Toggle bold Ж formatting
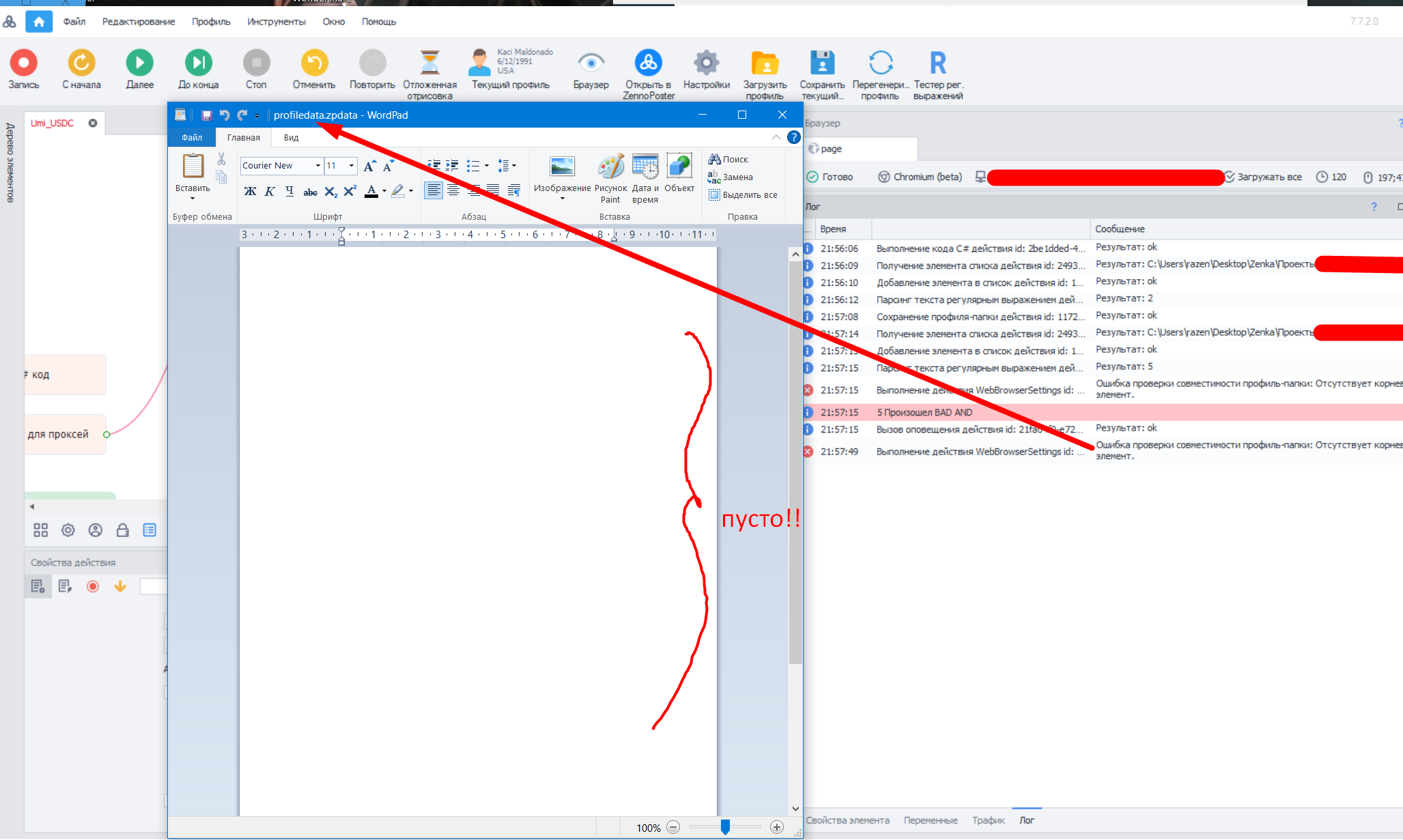 tap(250, 192)
